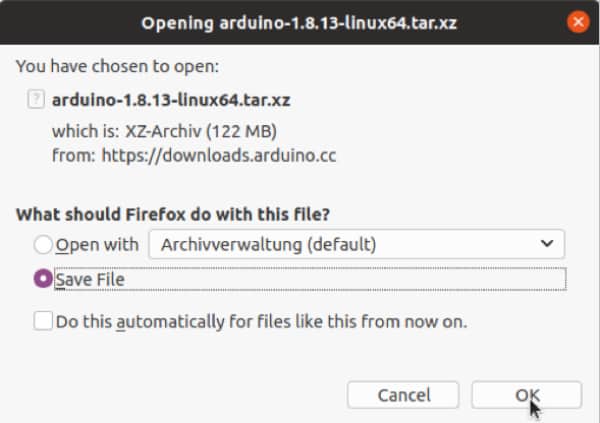Enable Do this automatically checkbox
600x423 pixels.
pyautogui.click(x=43, y=321)
